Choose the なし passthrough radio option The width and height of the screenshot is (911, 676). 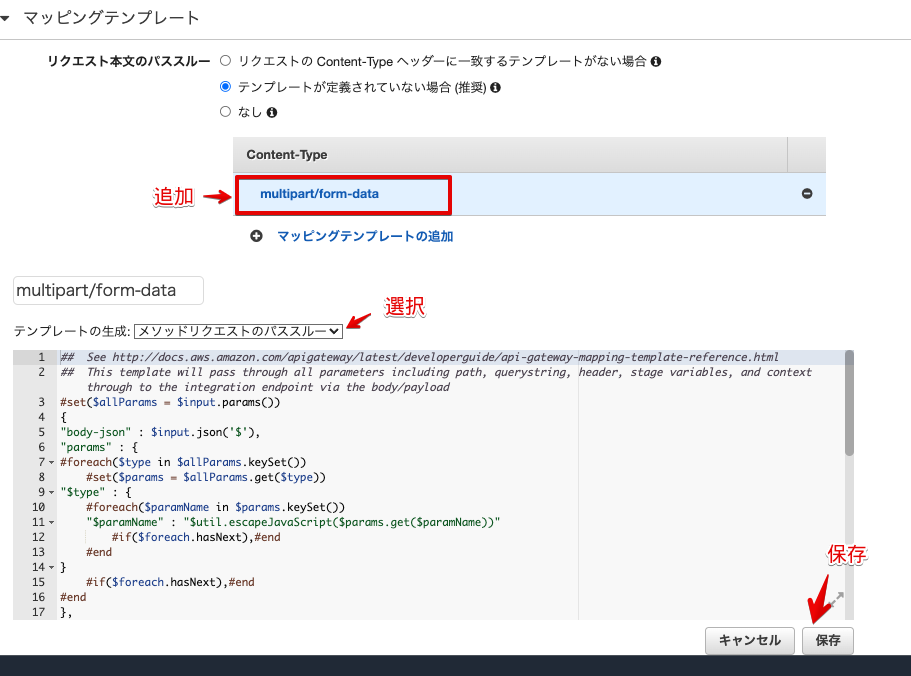click(x=226, y=111)
